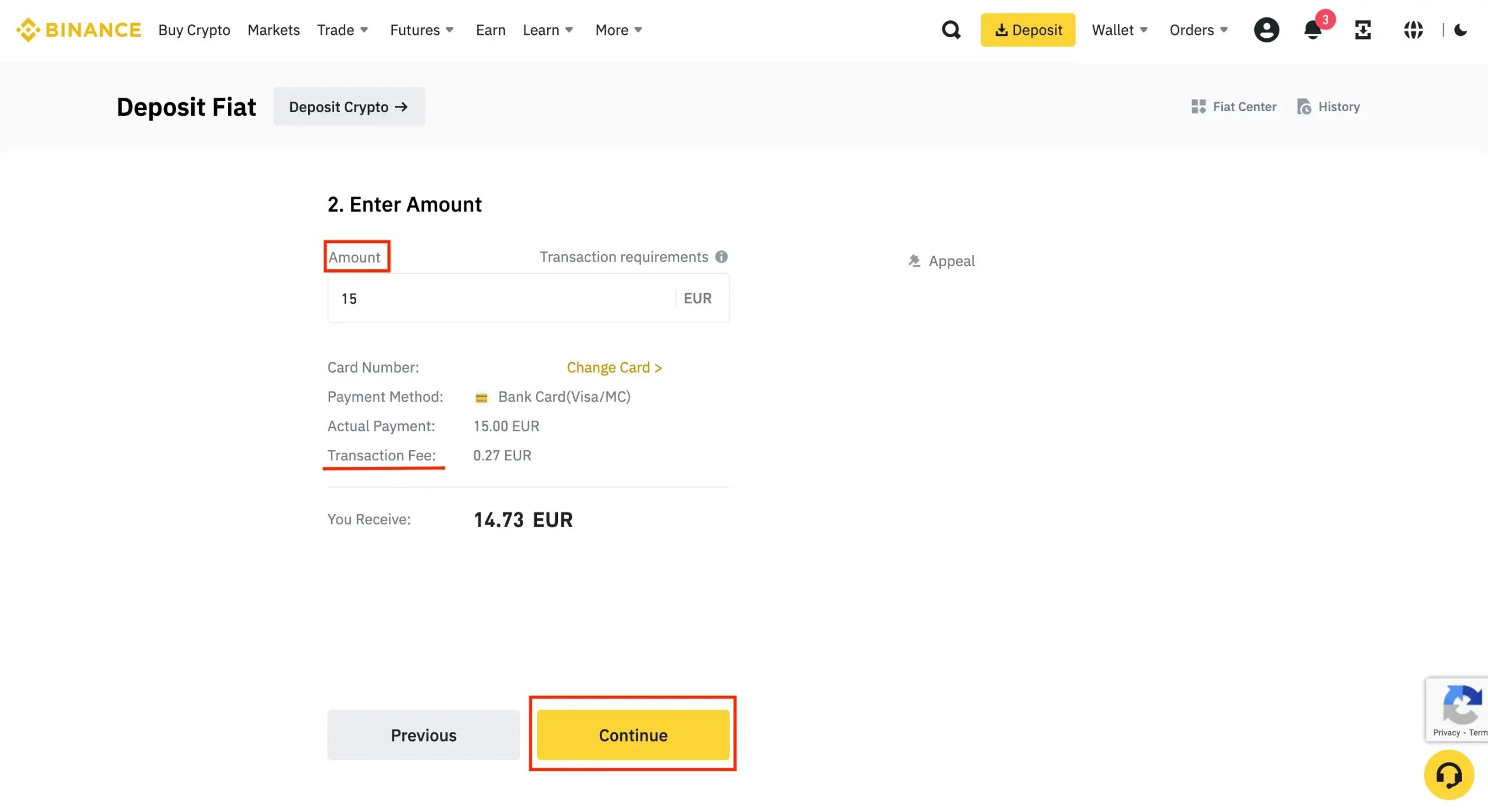This screenshot has height=812, width=1488.
Task: Select Markets from the navigation bar
Action: coord(273,30)
